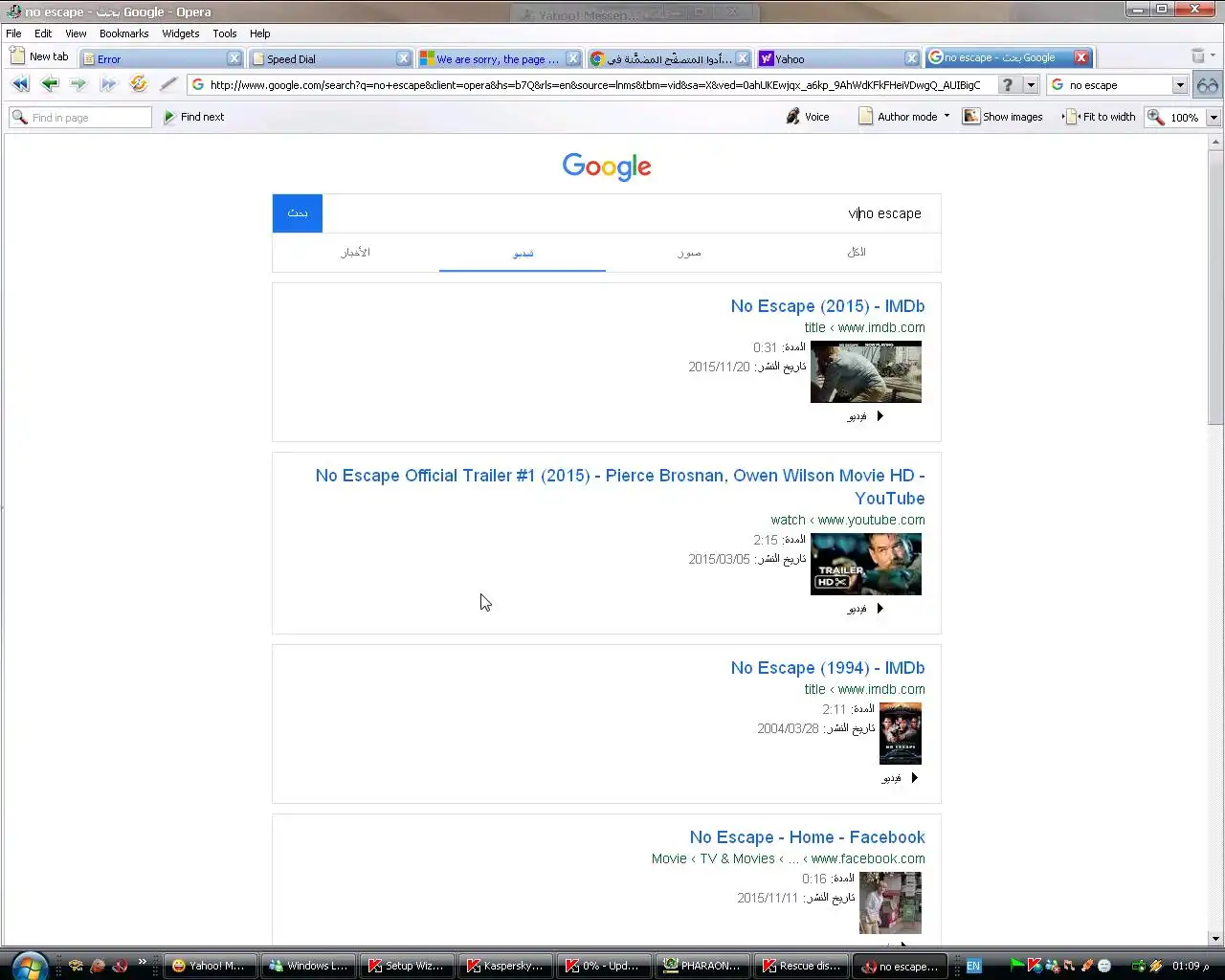1225x980 pixels.
Task: Click the Trailer HD YouTube thumbnail
Action: point(866,564)
